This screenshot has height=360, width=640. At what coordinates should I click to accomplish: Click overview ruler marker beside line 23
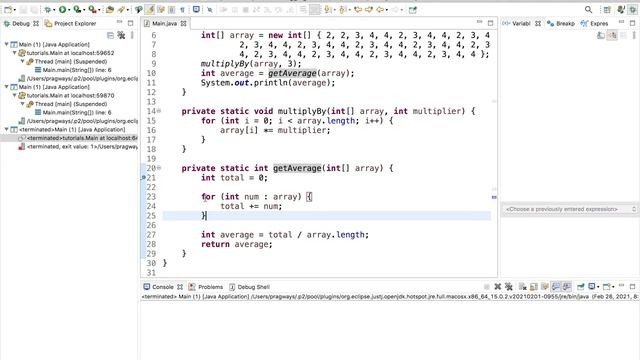pyautogui.click(x=494, y=197)
